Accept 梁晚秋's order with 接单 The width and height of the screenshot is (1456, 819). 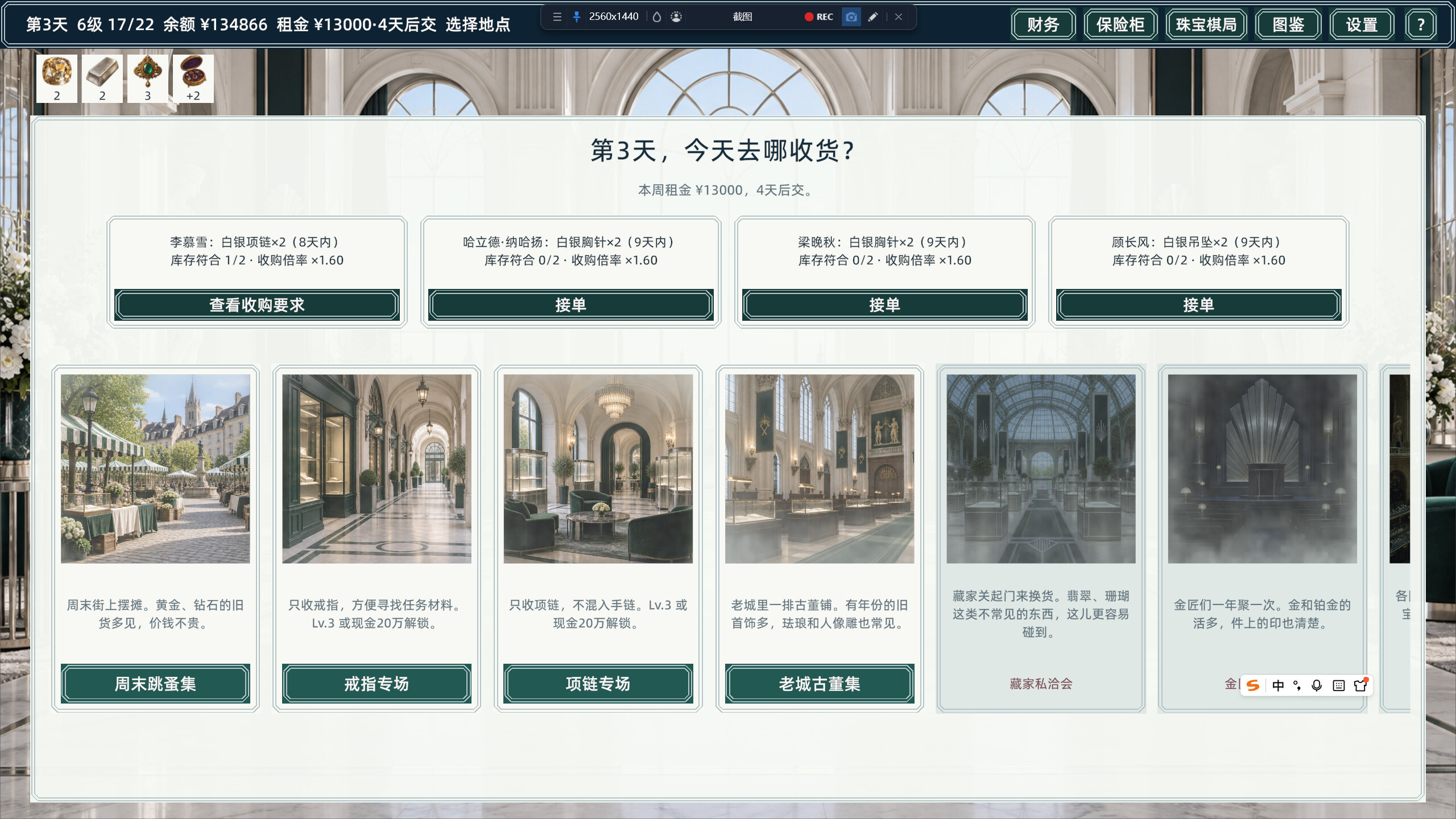click(885, 305)
